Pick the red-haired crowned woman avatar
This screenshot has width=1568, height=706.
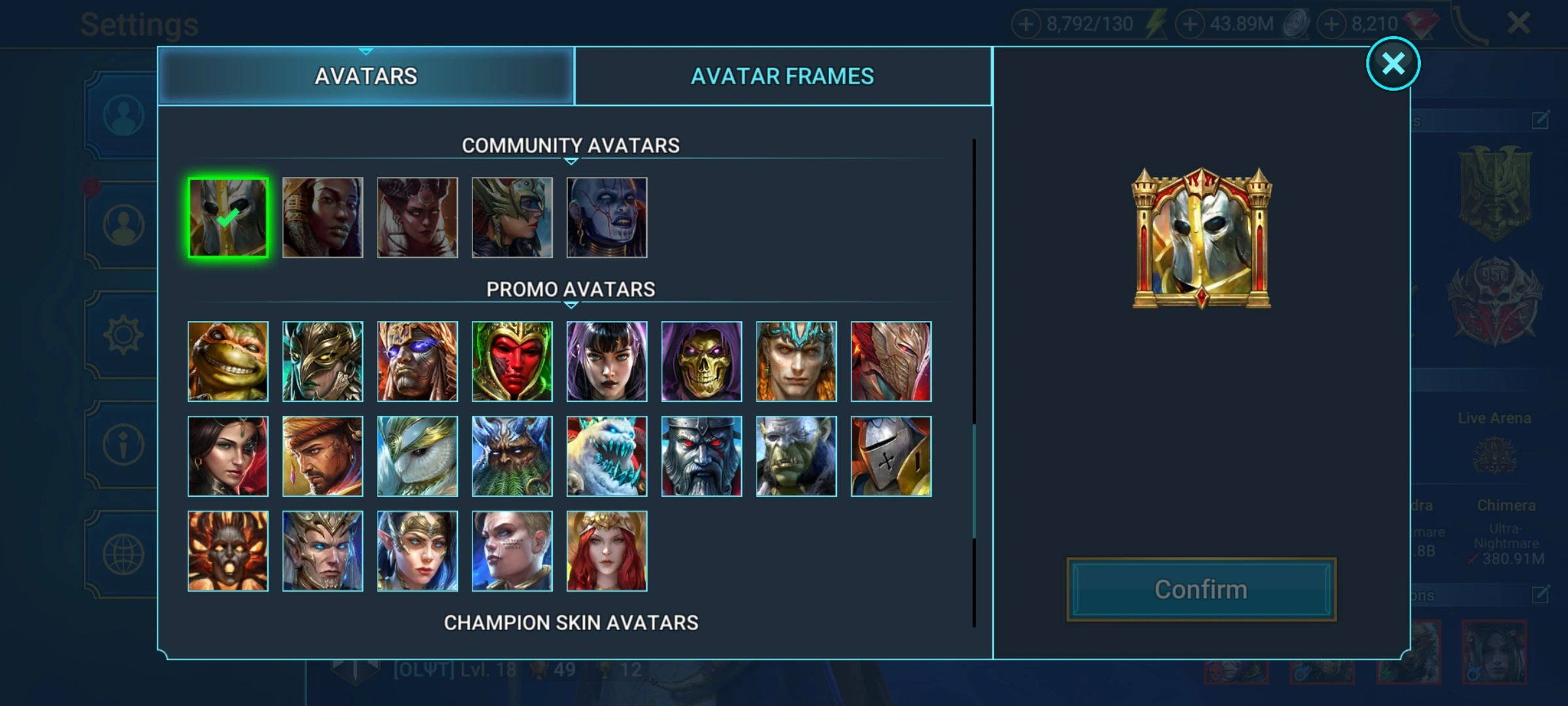607,551
